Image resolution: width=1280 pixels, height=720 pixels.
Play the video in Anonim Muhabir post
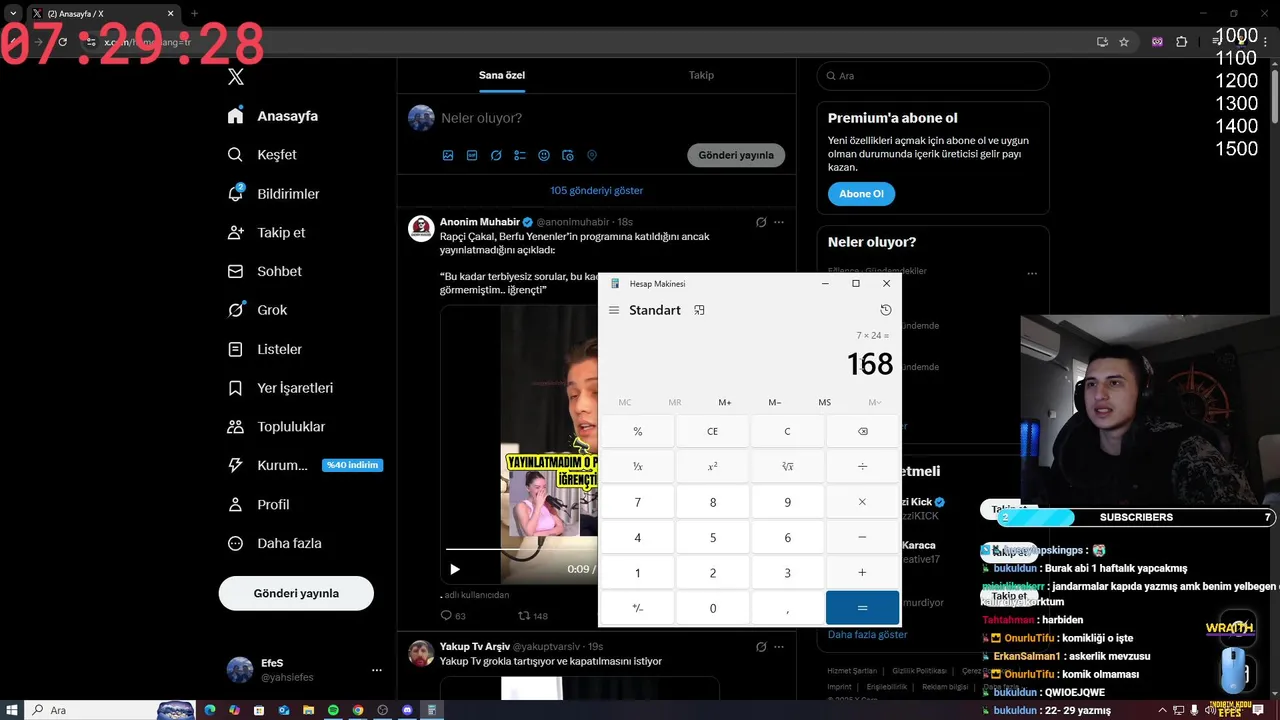click(455, 569)
